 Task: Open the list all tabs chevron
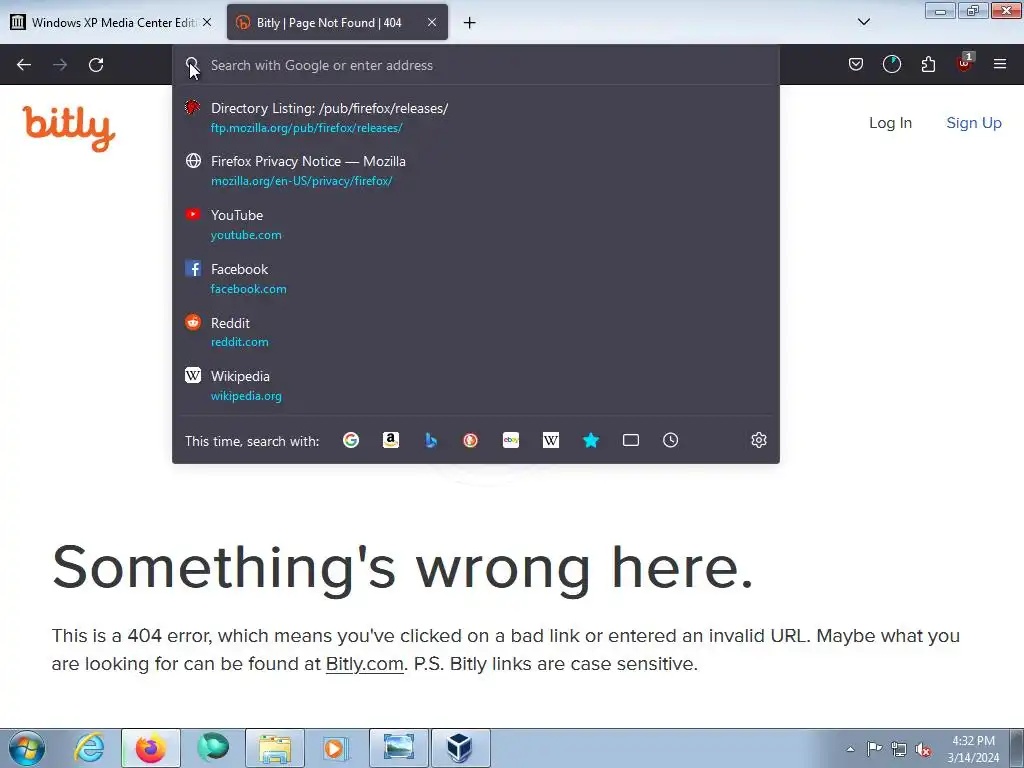(x=863, y=22)
